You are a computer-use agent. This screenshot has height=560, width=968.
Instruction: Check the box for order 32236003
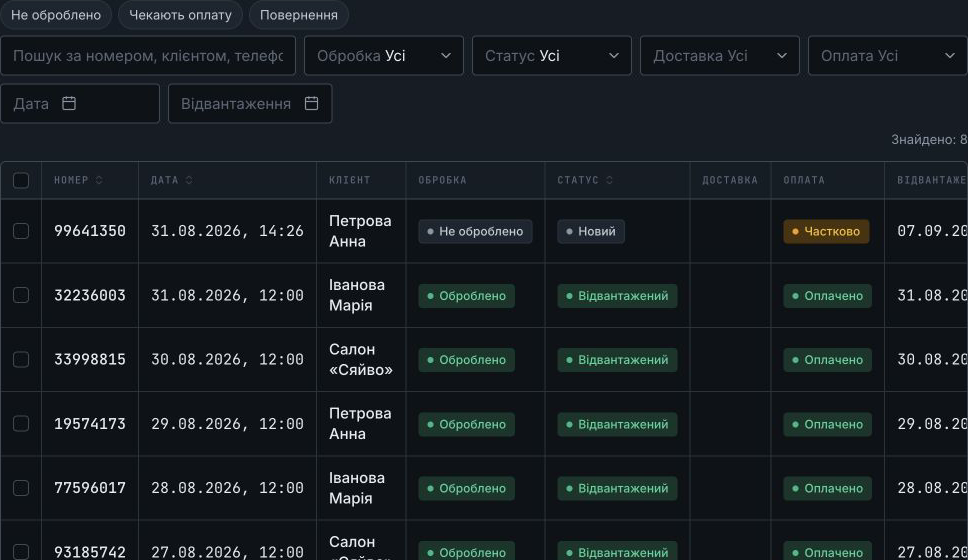coord(21,295)
